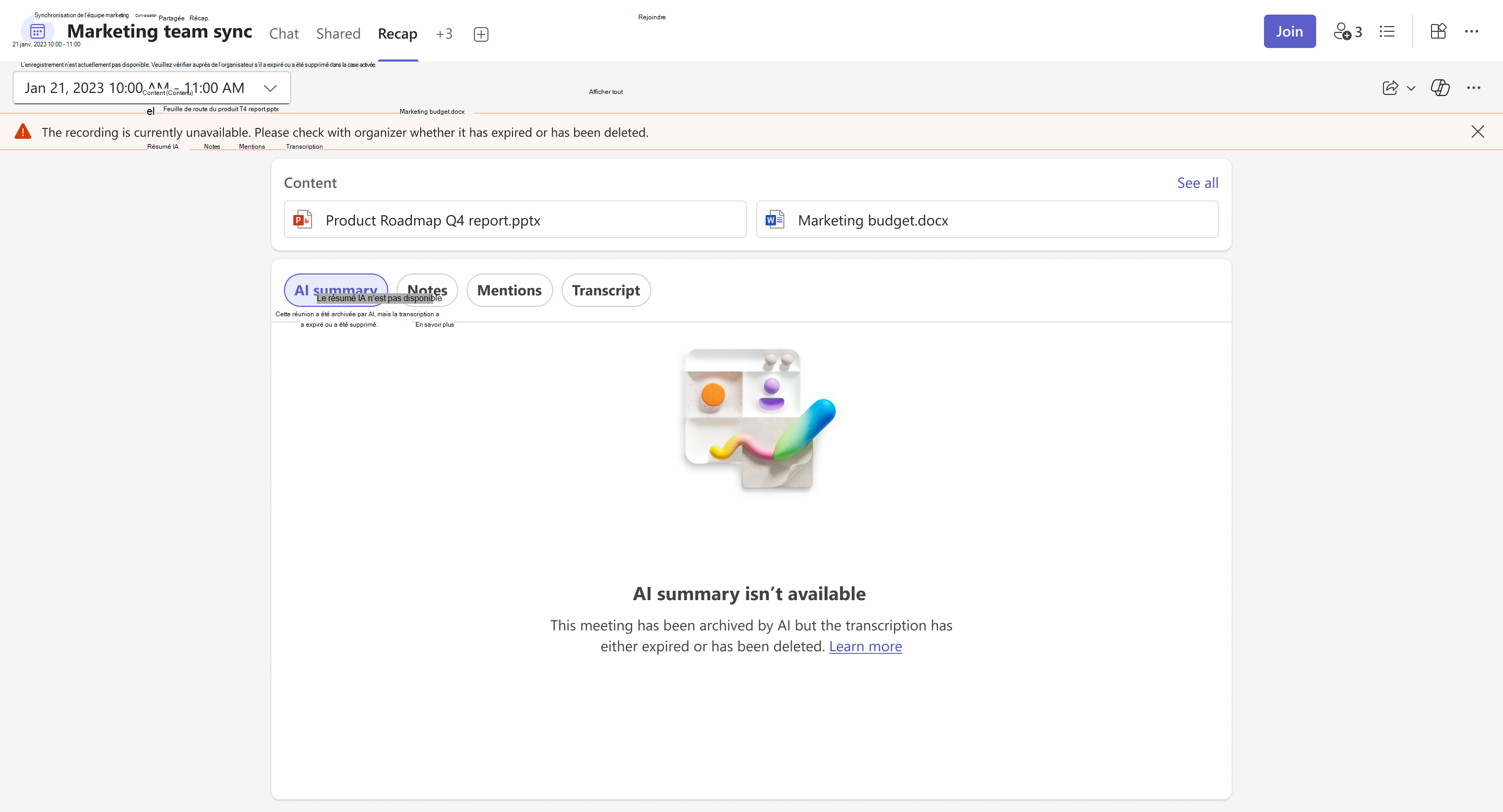
Task: Expand the share options chevron
Action: pyautogui.click(x=1411, y=89)
